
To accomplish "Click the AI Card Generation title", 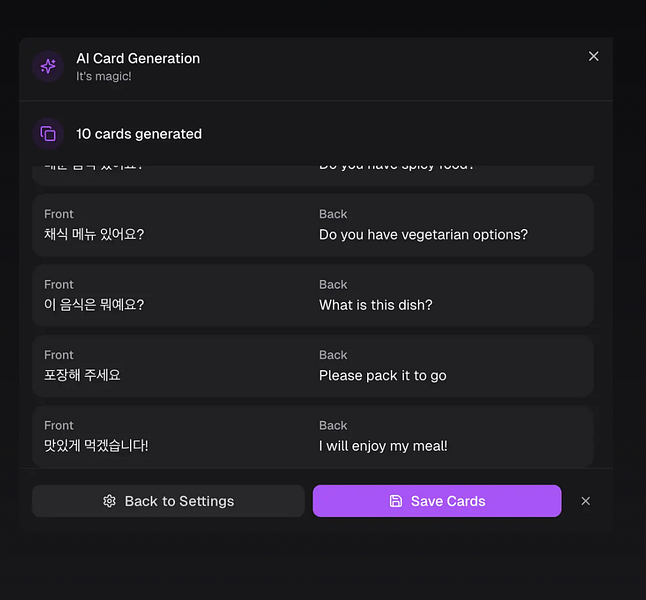I will [138, 58].
